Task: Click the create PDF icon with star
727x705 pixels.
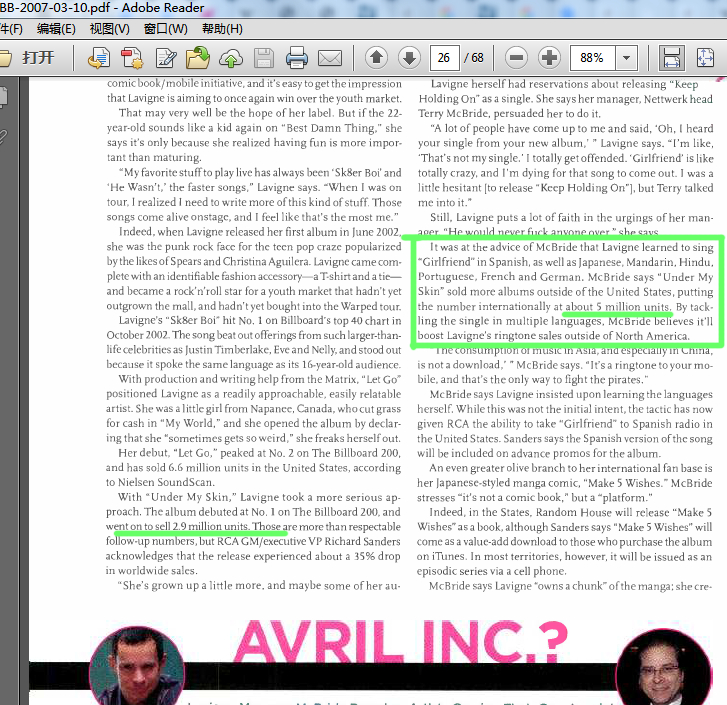Action: (x=132, y=58)
